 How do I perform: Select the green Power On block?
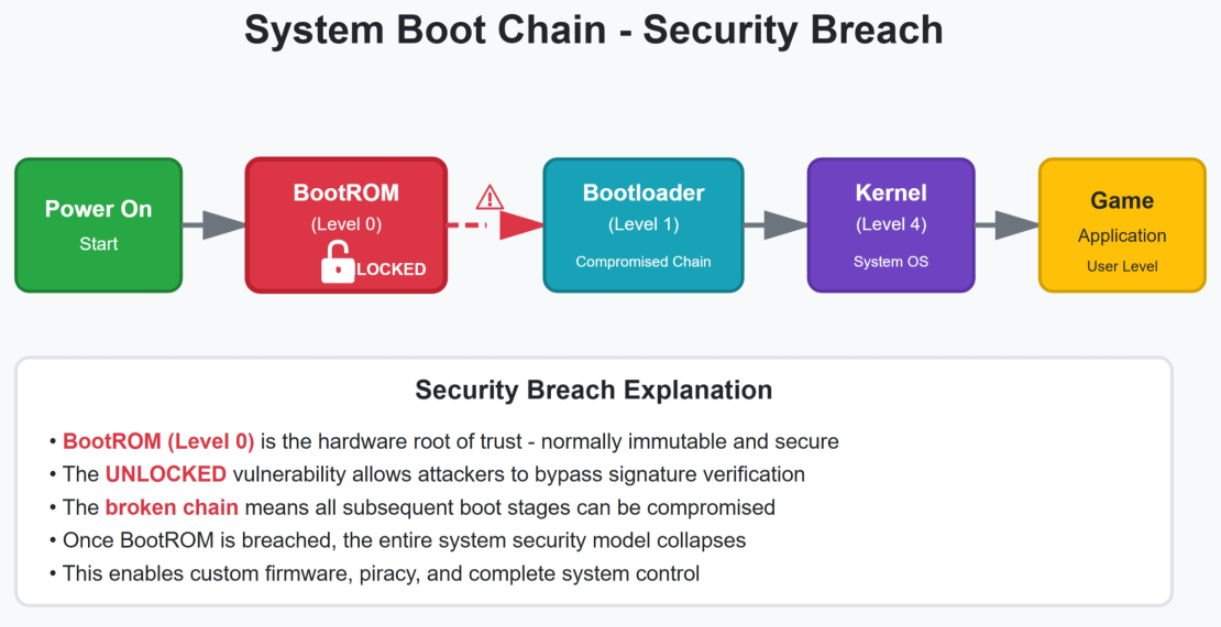[x=98, y=225]
